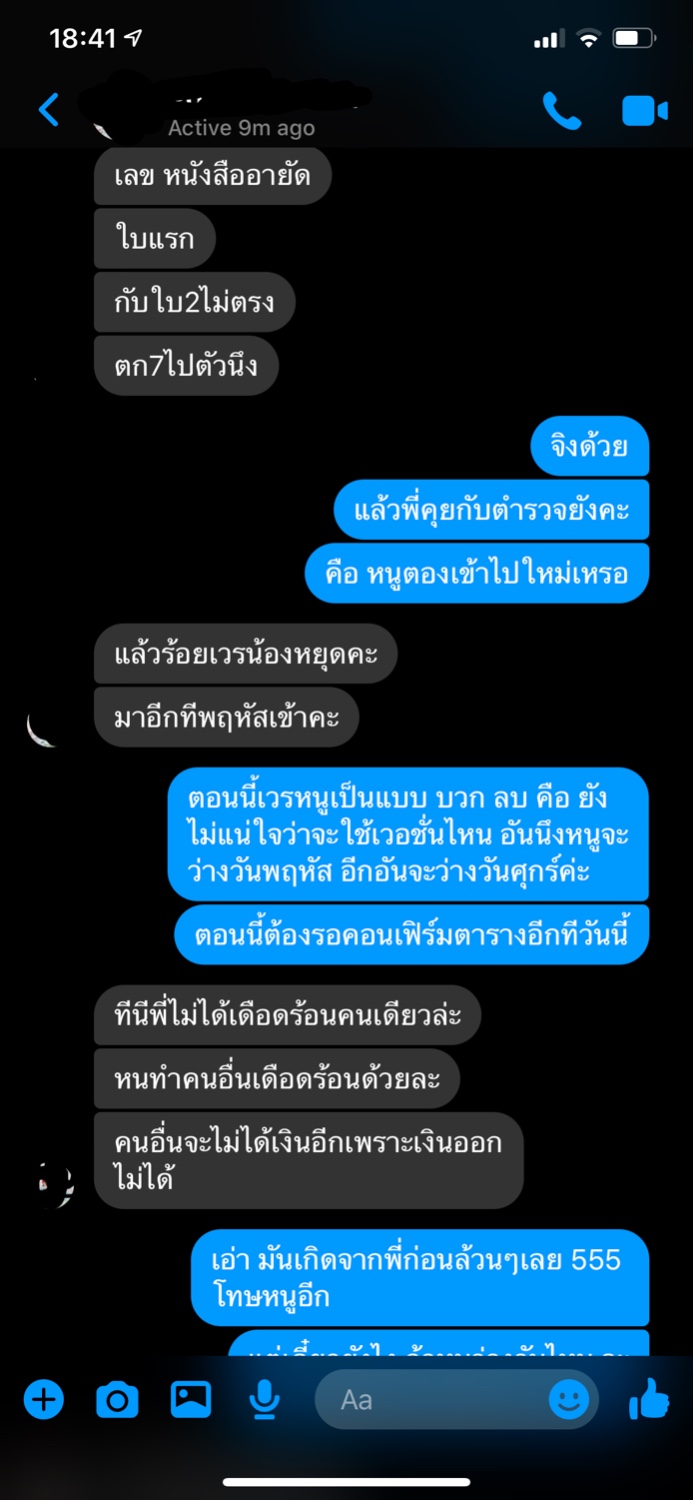Tap sent message 'แล้วพี่คุยกับตำรวจยังคะ'
Viewport: 693px width, 1500px height.
click(x=491, y=510)
